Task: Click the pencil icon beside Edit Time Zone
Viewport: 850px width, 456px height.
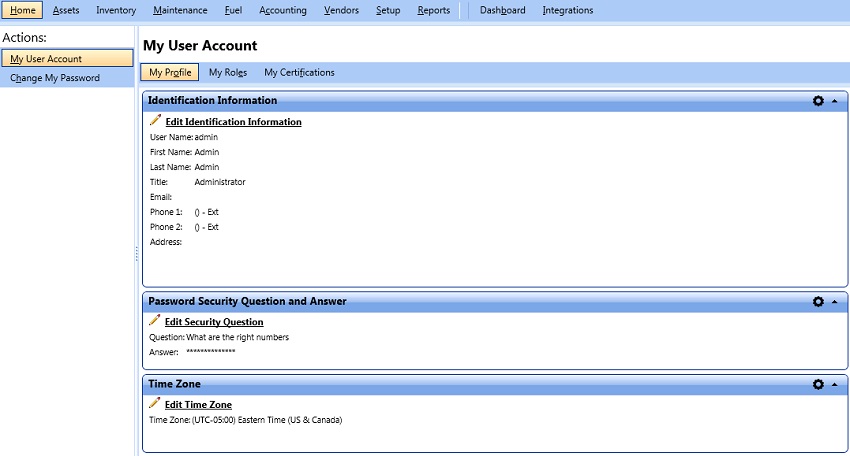Action: coord(154,403)
